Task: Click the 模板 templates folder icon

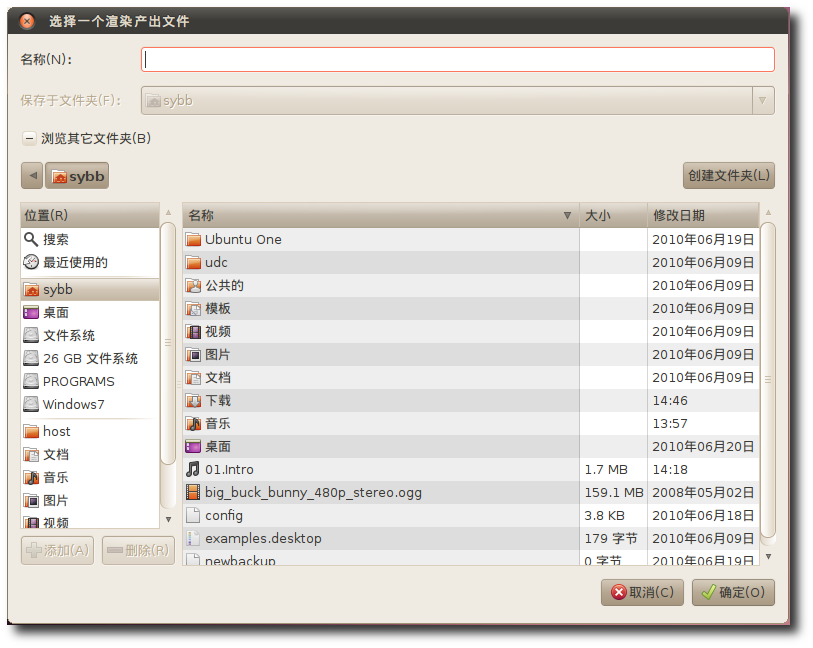Action: point(193,308)
